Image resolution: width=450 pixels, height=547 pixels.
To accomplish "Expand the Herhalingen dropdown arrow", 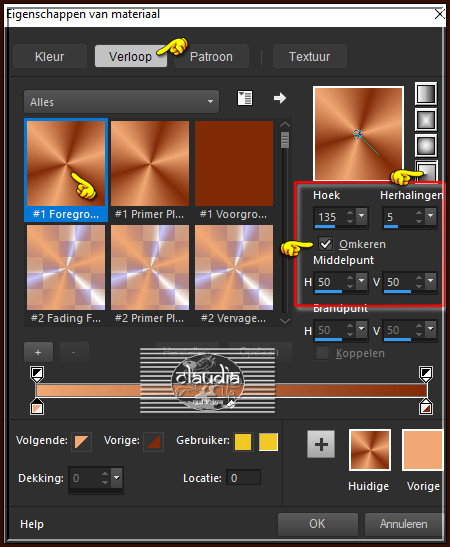I will 431,216.
